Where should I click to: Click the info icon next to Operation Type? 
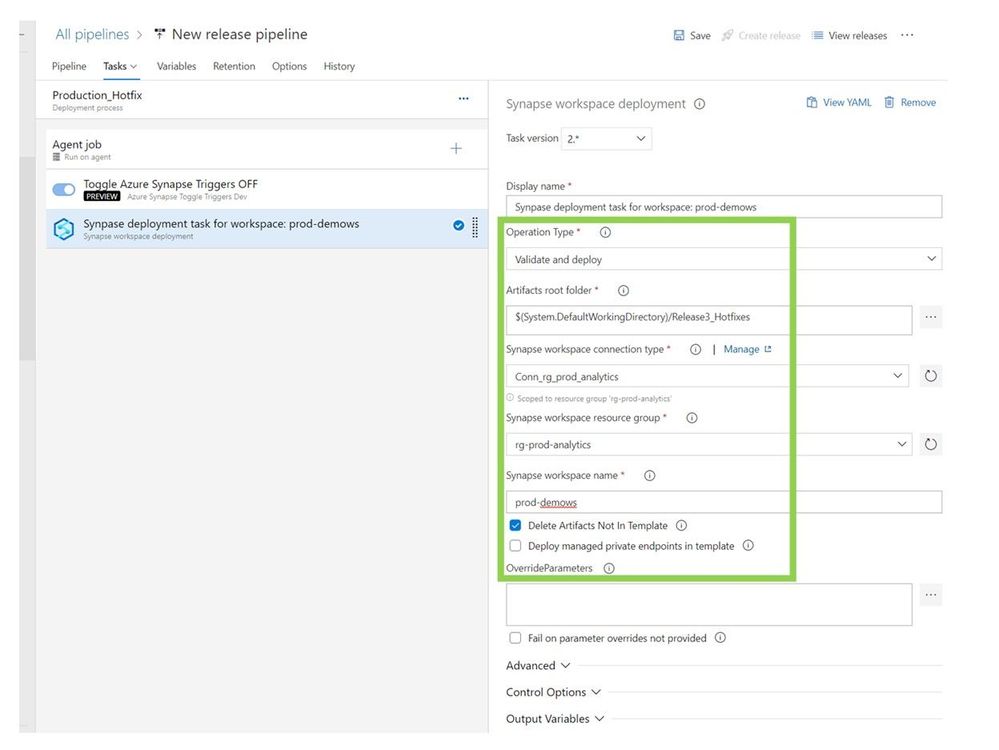click(x=605, y=232)
